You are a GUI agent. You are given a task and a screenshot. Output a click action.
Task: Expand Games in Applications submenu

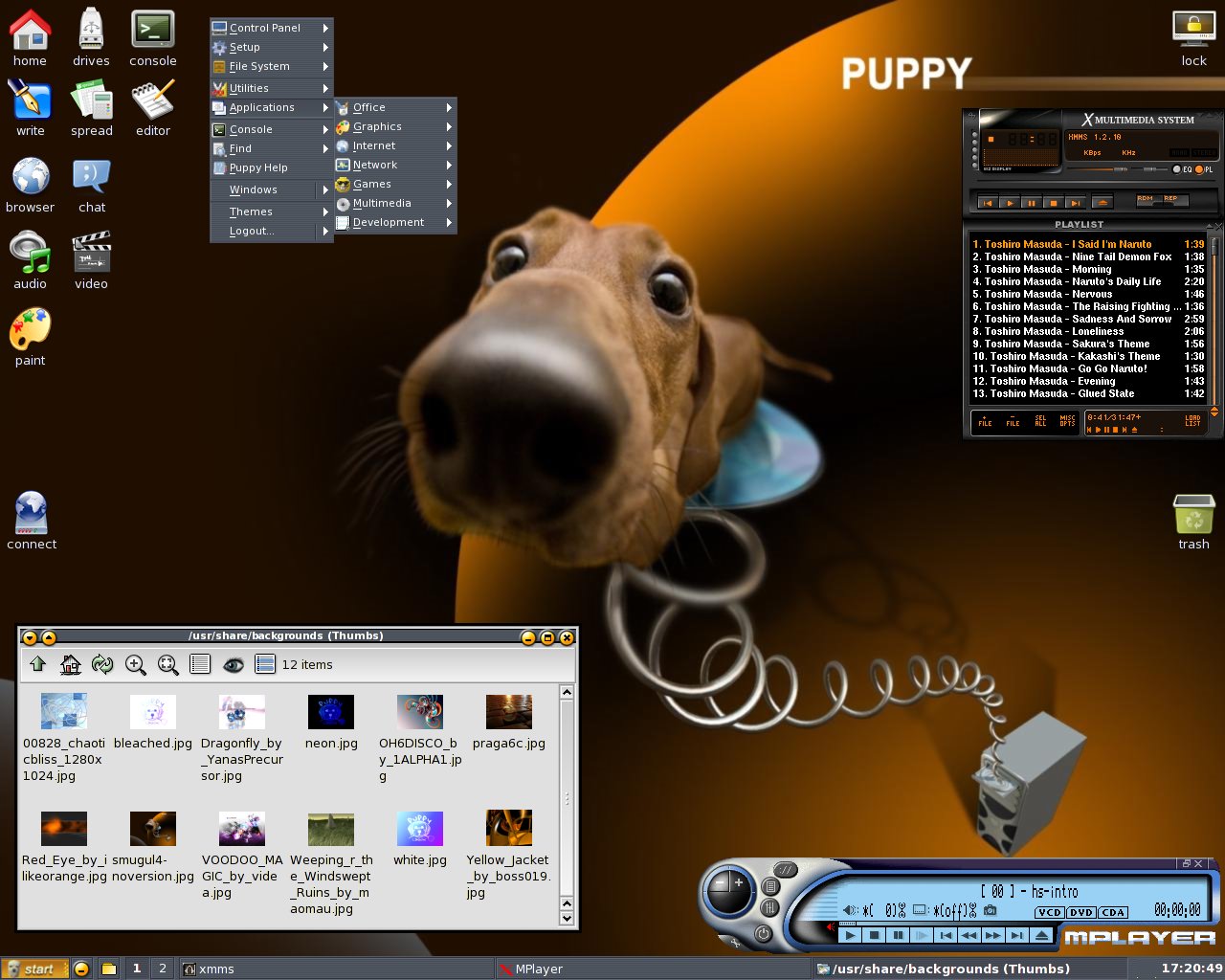coord(394,184)
